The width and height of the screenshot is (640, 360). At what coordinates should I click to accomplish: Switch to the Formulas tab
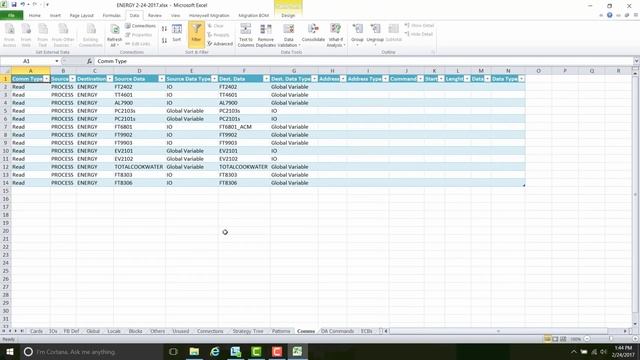pos(111,16)
